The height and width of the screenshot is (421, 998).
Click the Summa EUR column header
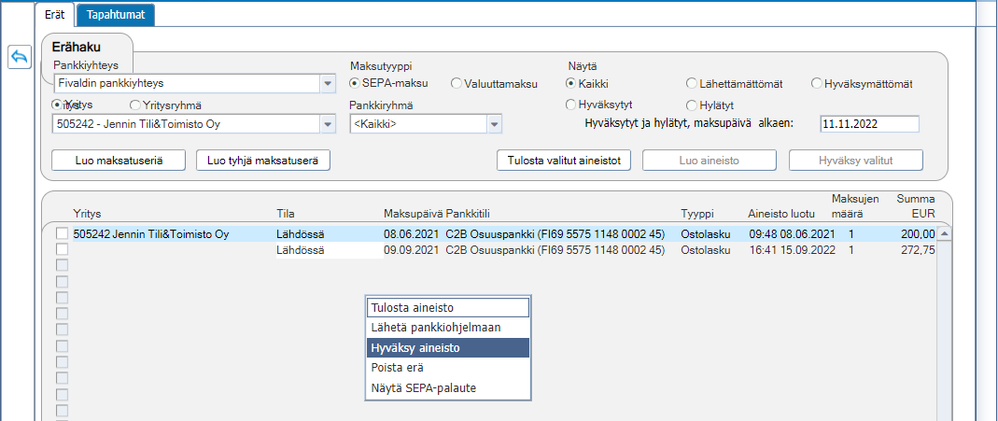916,205
